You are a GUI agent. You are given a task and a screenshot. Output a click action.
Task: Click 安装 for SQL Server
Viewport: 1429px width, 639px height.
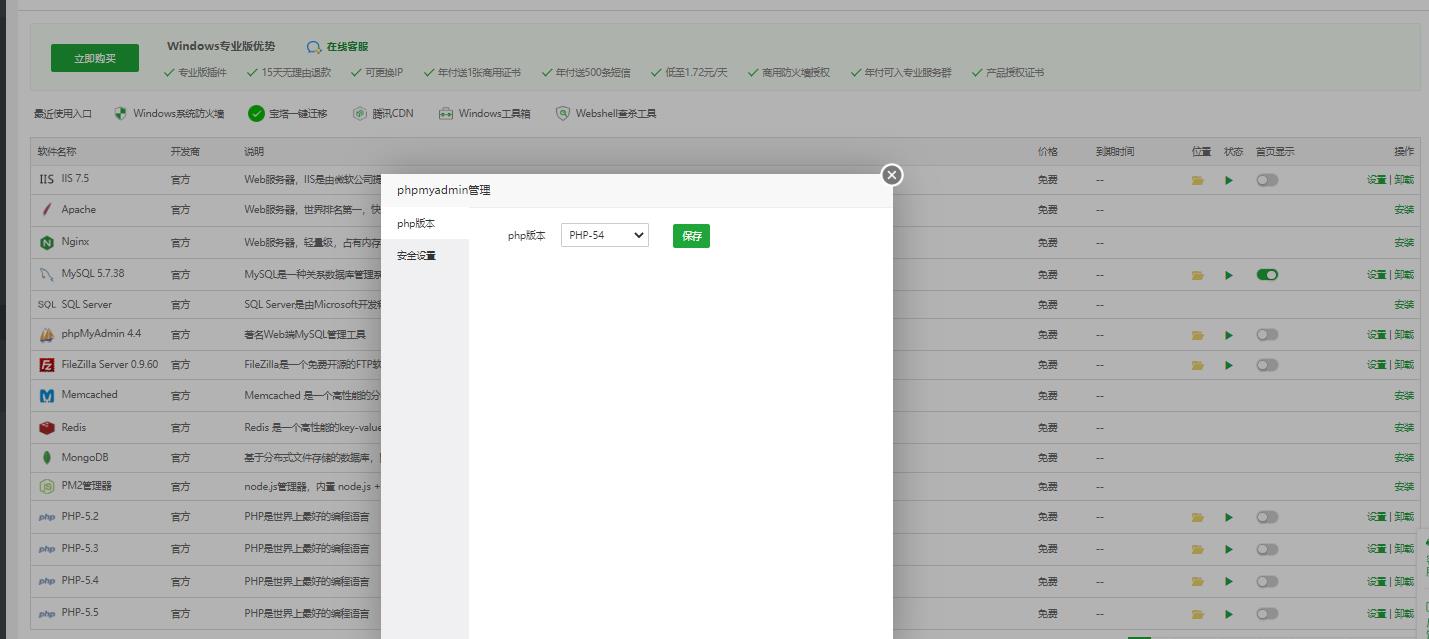click(1404, 305)
